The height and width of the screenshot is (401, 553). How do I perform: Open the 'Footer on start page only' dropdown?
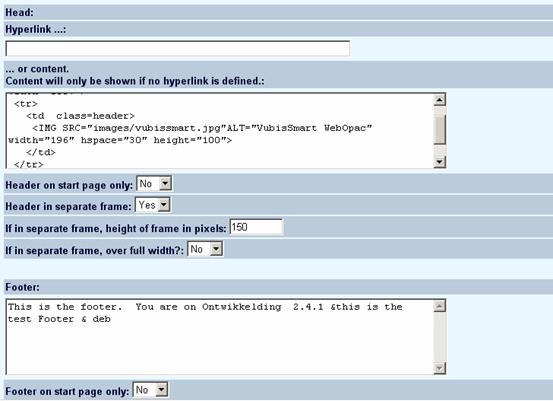[150, 390]
